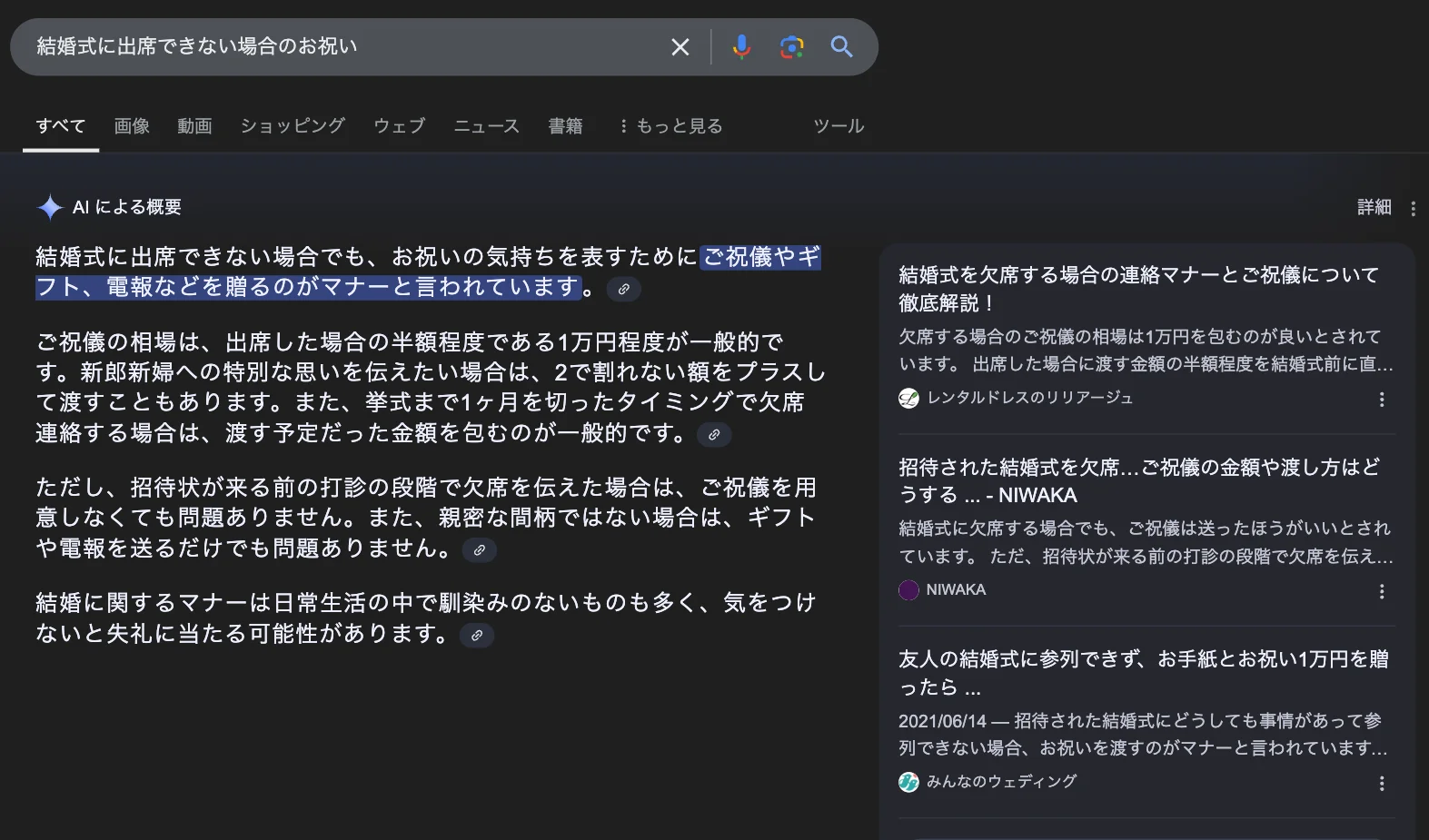Image resolution: width=1429 pixels, height=840 pixels.
Task: Open the options menu for the リリアージュ result
Action: (1382, 399)
